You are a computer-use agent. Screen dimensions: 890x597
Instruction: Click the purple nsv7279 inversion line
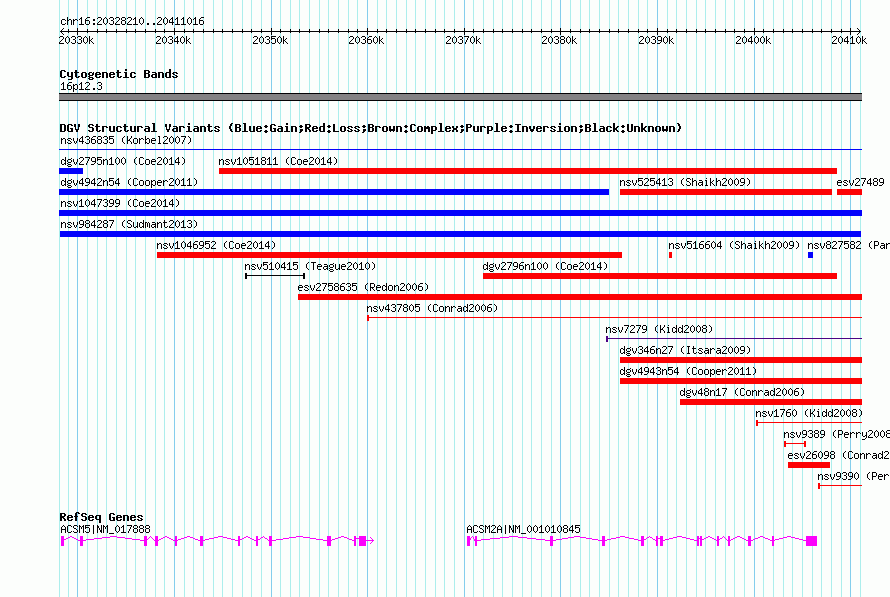tap(734, 339)
